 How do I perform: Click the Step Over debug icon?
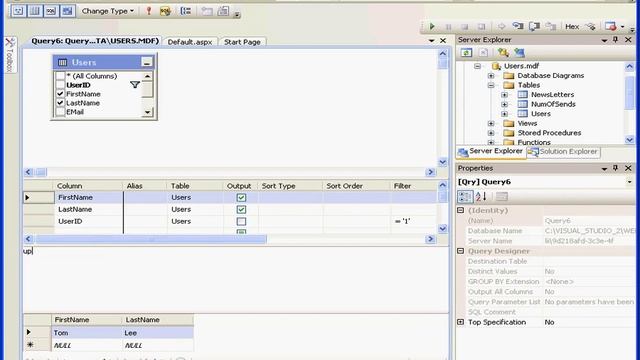click(534, 27)
